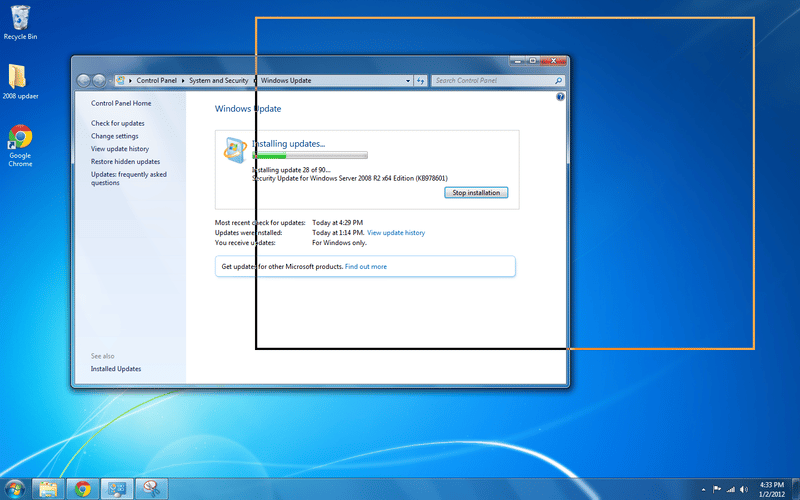Click the Refresh address bar button

pyautogui.click(x=420, y=81)
